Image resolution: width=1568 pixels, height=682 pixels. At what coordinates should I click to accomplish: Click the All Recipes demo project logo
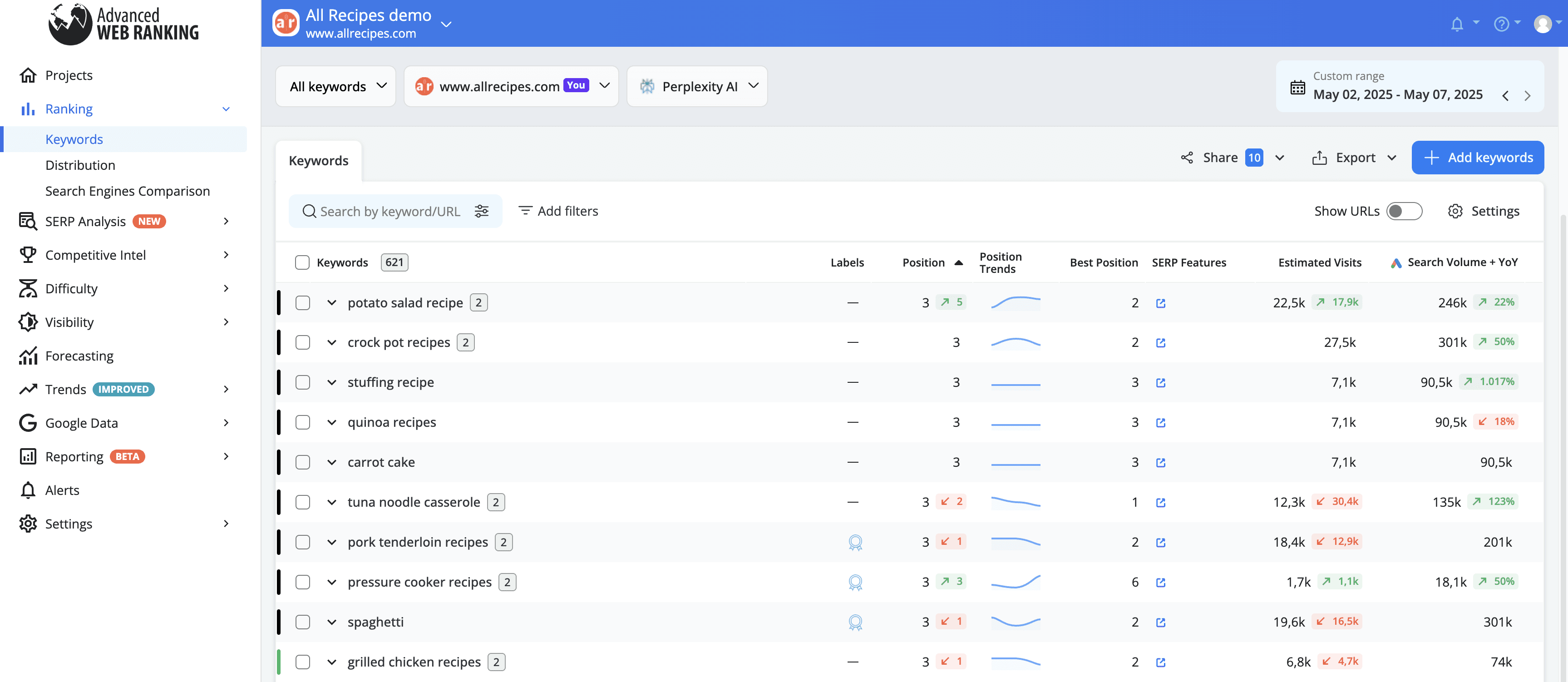pyautogui.click(x=286, y=23)
